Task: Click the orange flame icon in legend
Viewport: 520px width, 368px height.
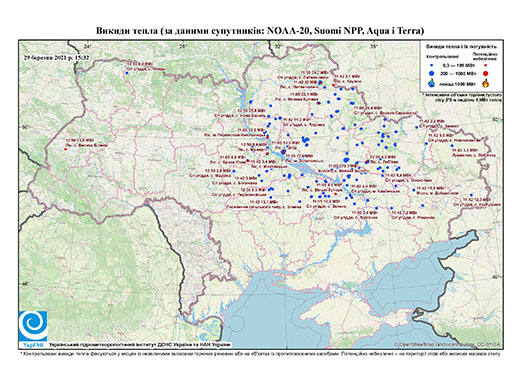Action: pyautogui.click(x=486, y=83)
